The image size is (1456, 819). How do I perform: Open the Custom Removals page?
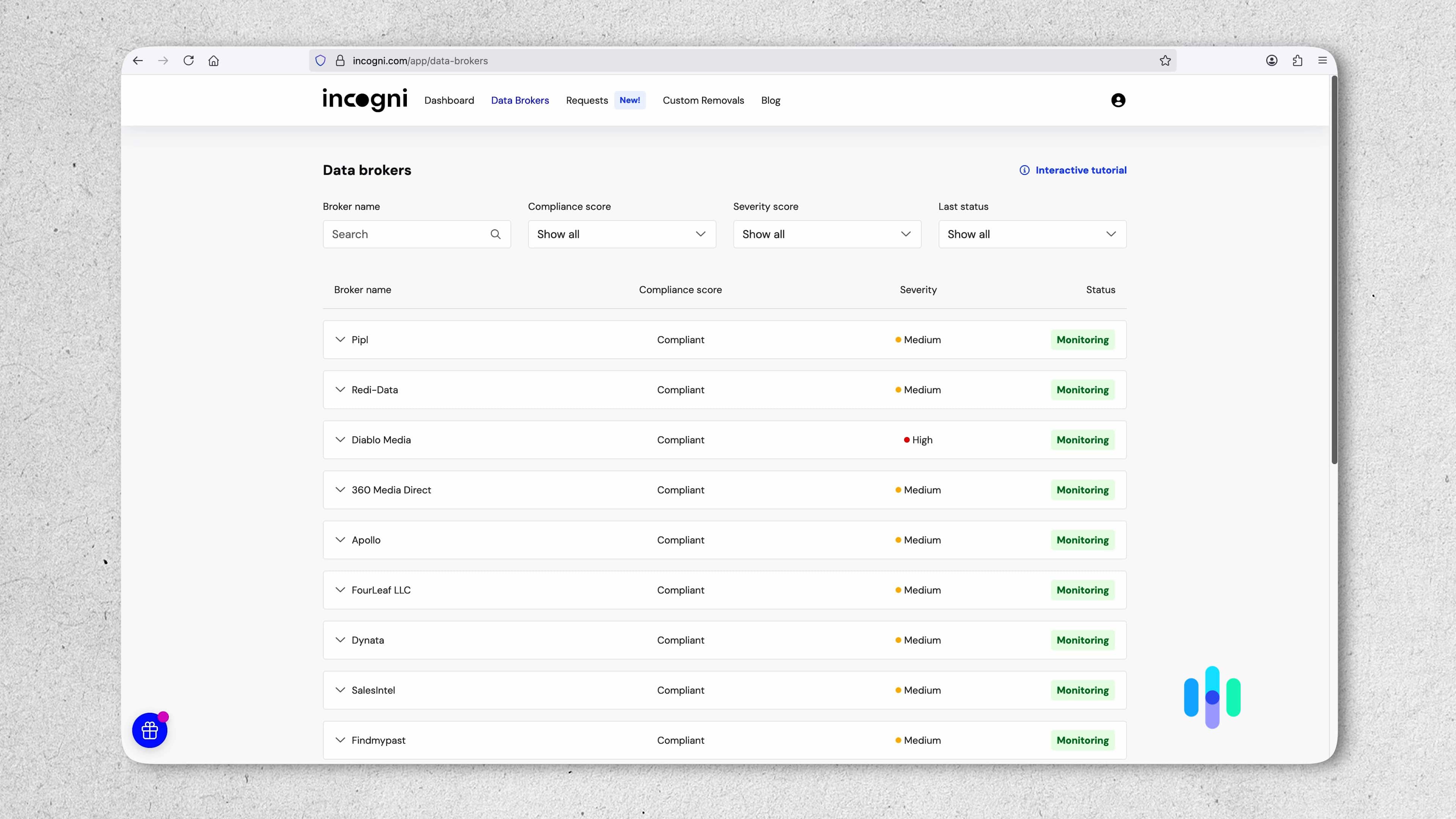pos(703,100)
